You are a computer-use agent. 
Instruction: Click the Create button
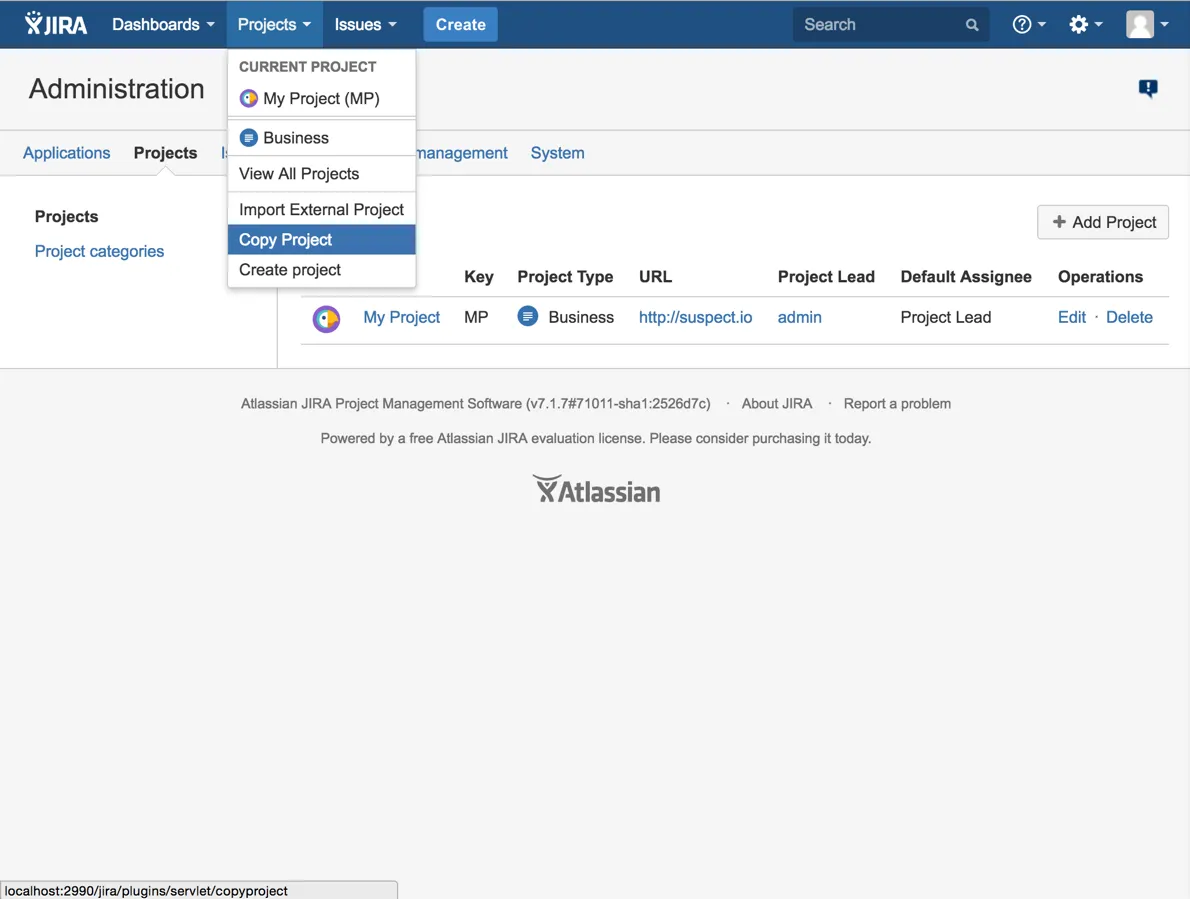460,24
